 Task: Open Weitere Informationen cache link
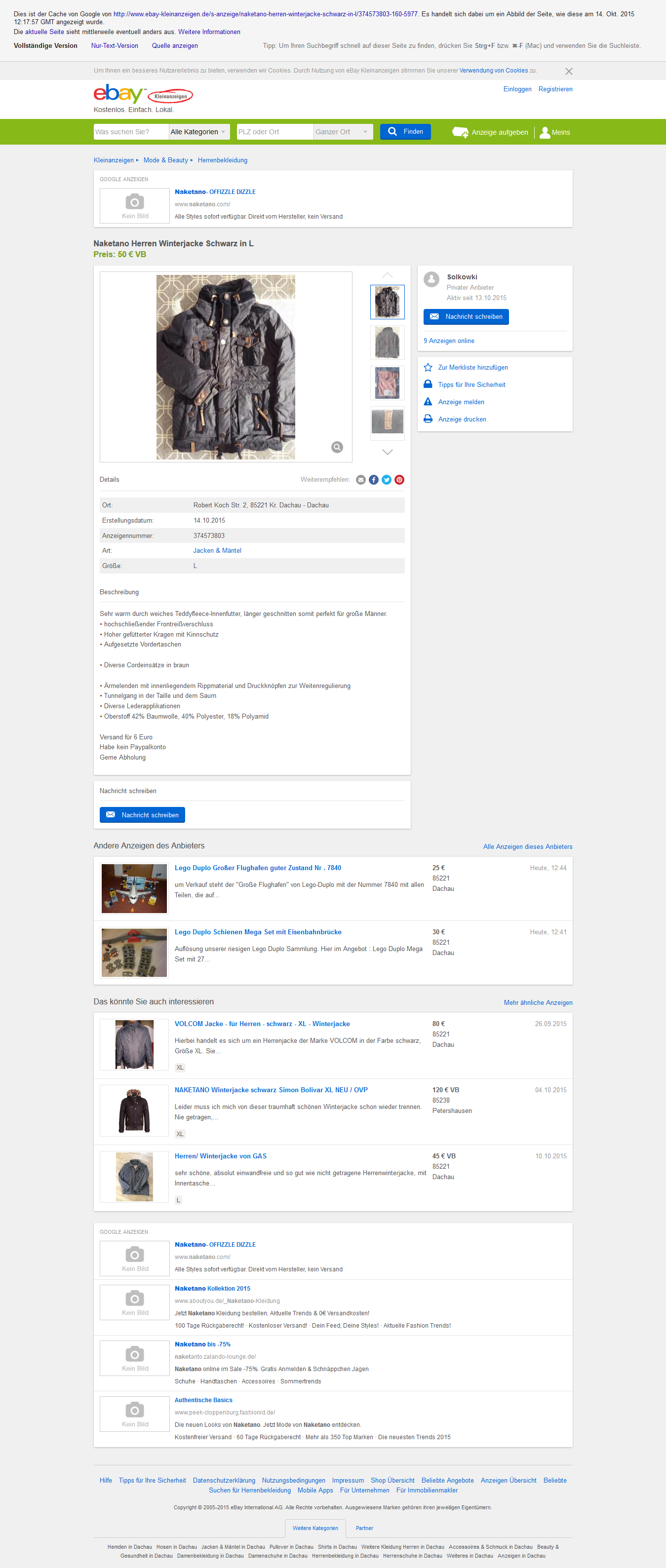[209, 32]
